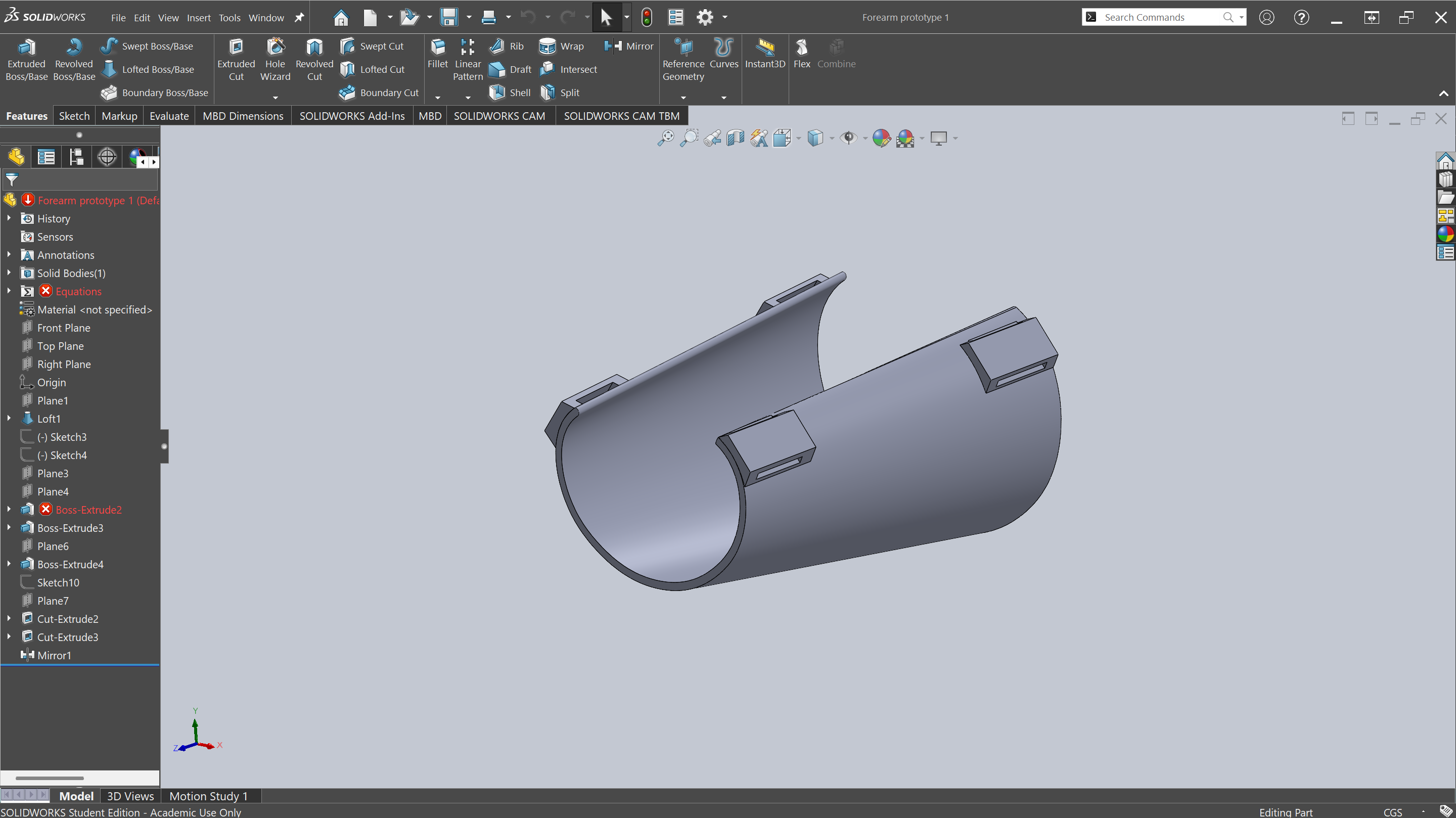The height and width of the screenshot is (818, 1456).
Task: Click the FeatureManager filter icon
Action: pos(12,180)
